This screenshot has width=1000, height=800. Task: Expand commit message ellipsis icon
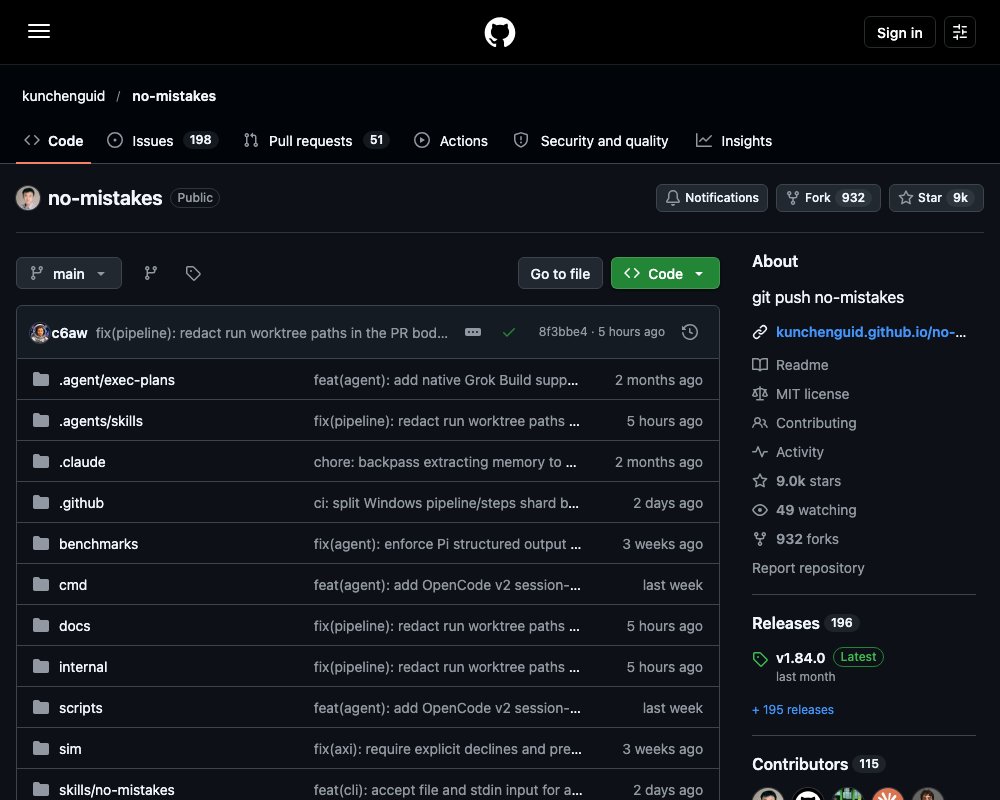(x=473, y=332)
